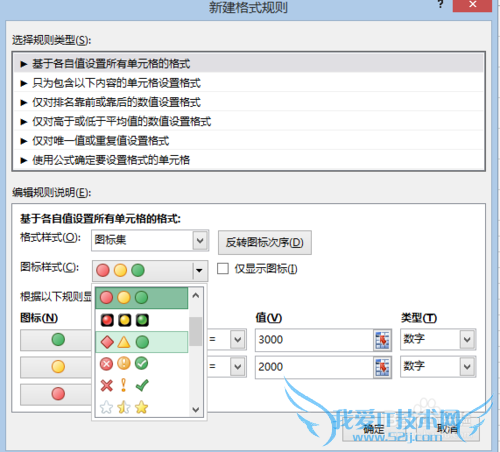Choose the cross, exclamation, checkmark symbols set
The width and height of the screenshot is (500, 452).
tap(142, 385)
